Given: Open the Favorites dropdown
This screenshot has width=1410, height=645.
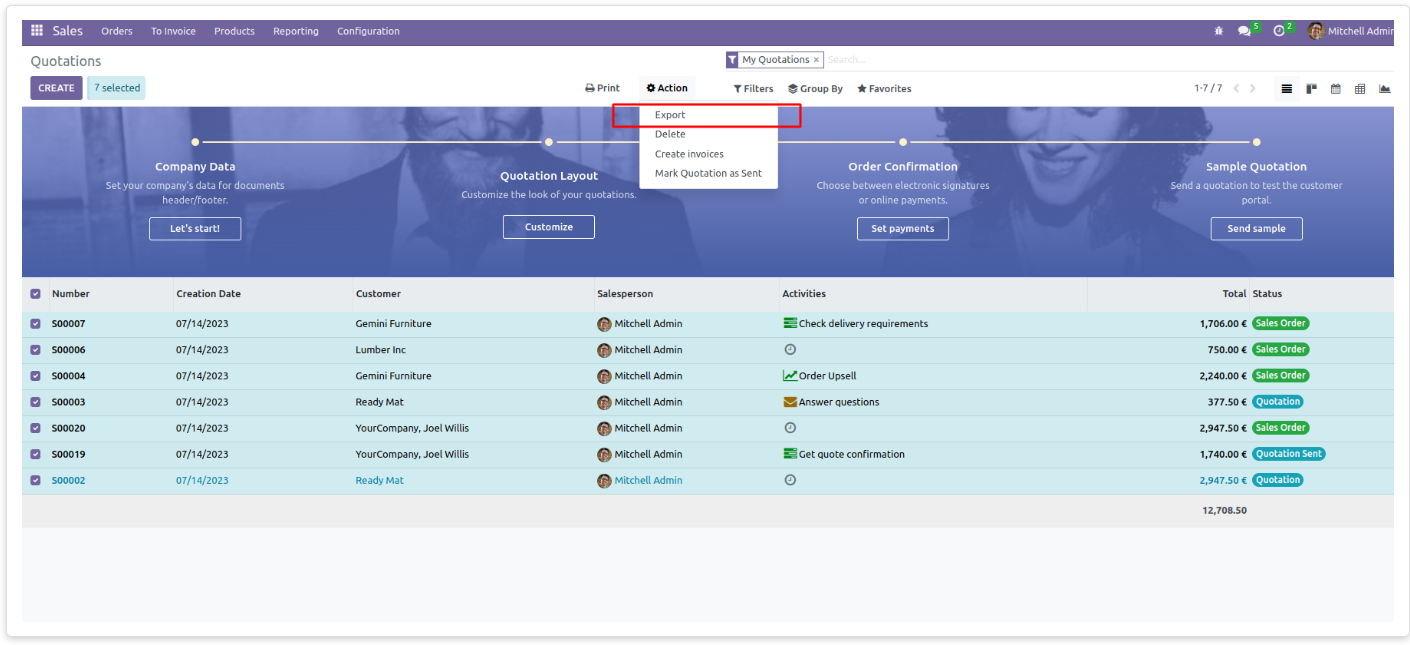Looking at the screenshot, I should coord(884,89).
